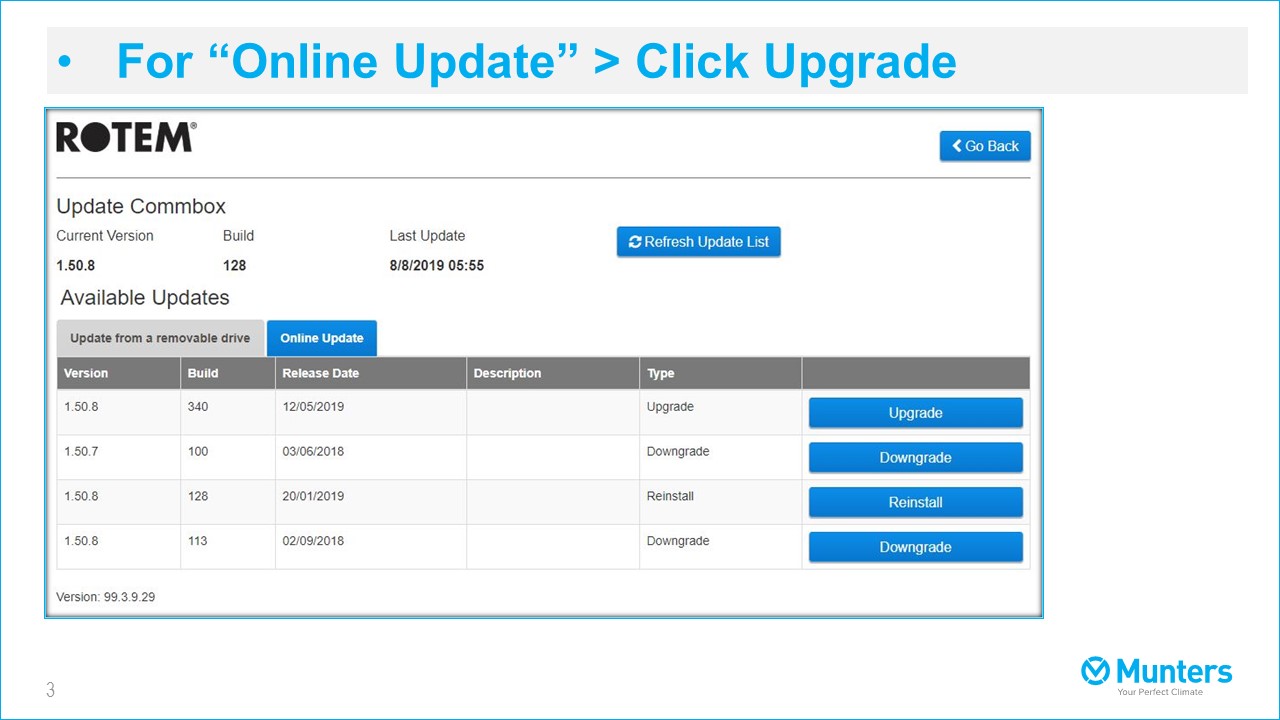Click Downgrade for build 113
The image size is (1280, 720).
(x=915, y=547)
